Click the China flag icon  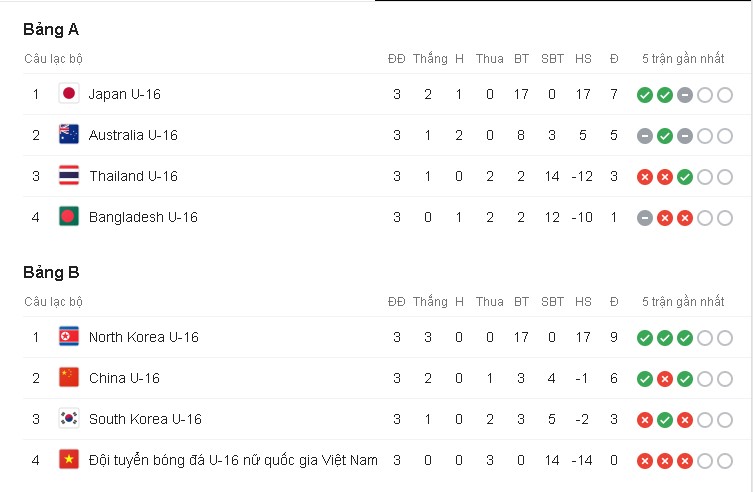click(69, 378)
